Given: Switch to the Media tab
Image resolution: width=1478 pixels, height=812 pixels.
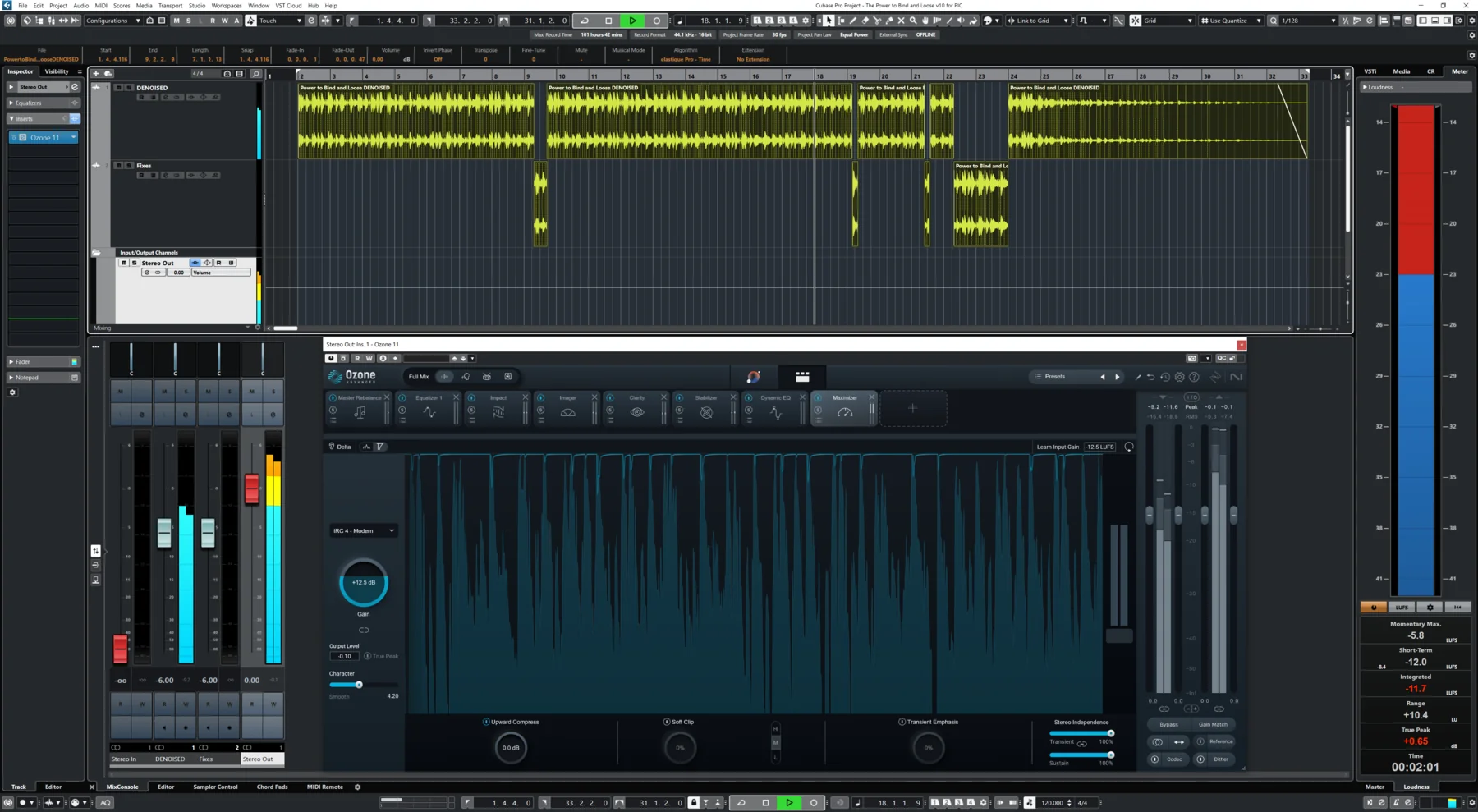Looking at the screenshot, I should click(x=1401, y=71).
